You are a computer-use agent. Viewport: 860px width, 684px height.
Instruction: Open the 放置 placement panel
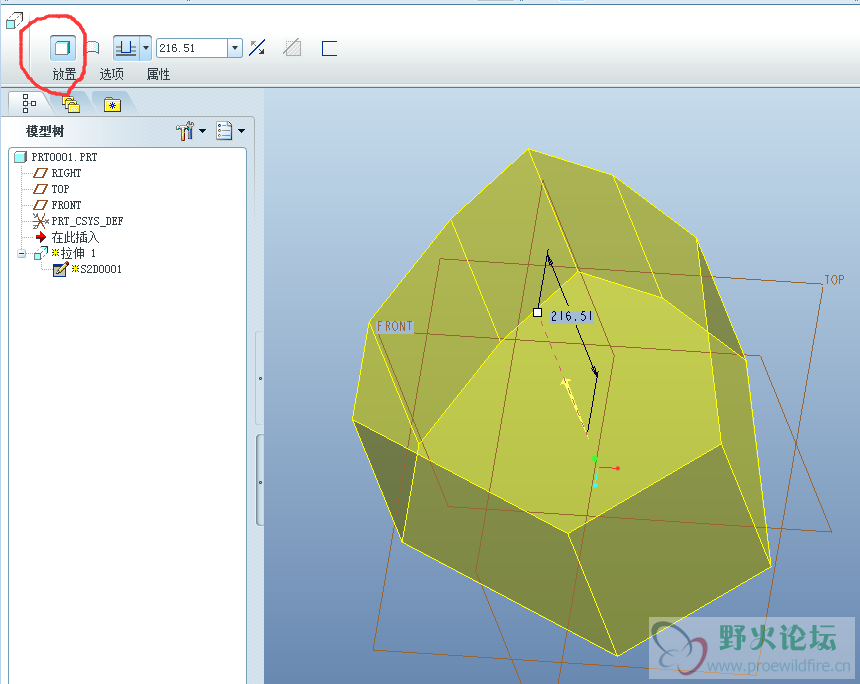coord(64,74)
